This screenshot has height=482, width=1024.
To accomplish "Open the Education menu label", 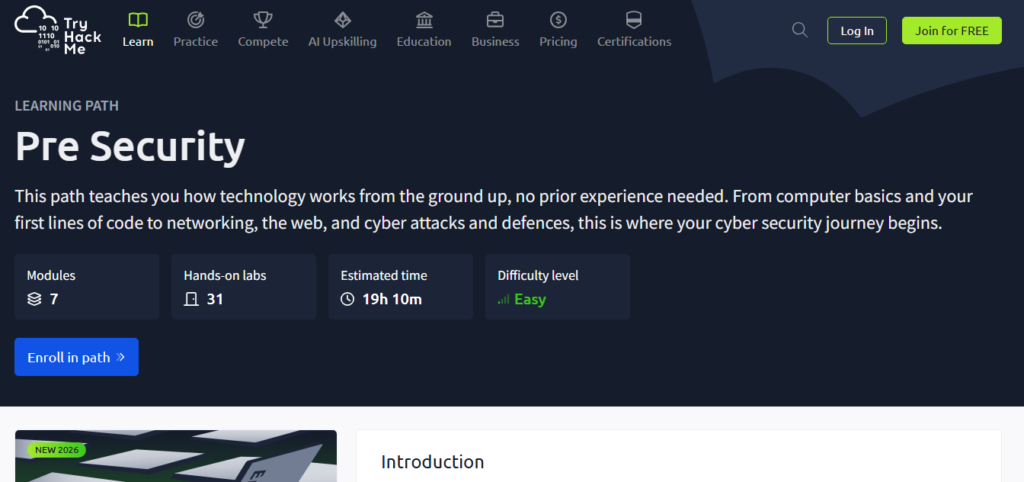I will point(424,42).
